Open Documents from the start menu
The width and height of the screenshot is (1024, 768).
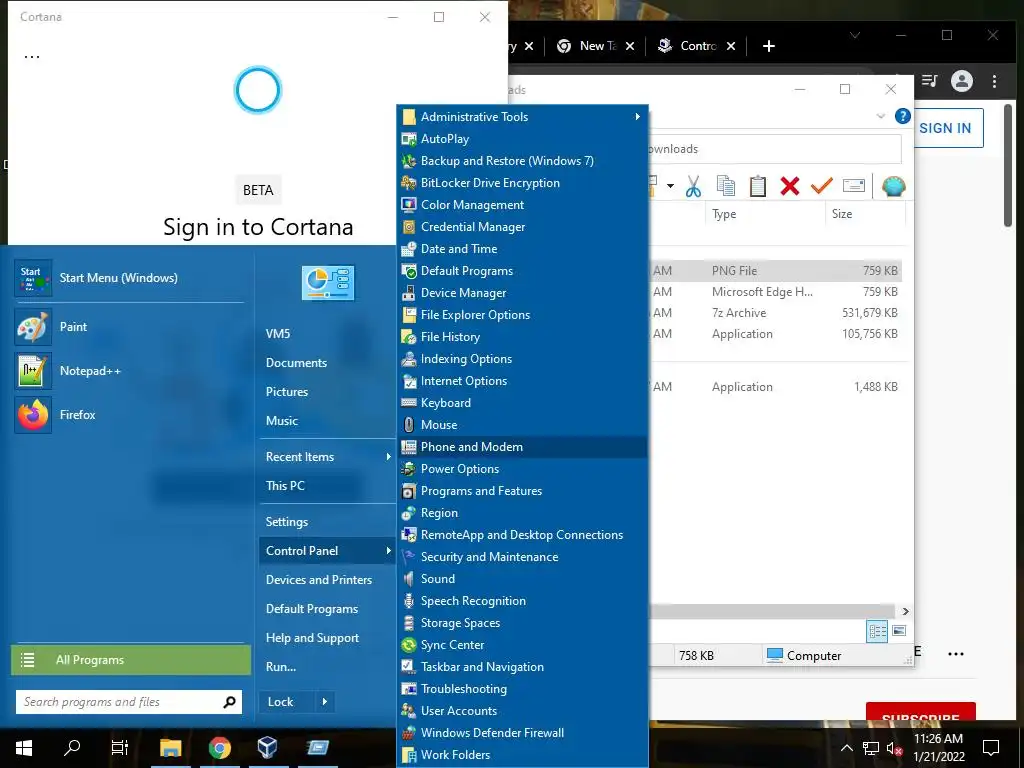[296, 362]
